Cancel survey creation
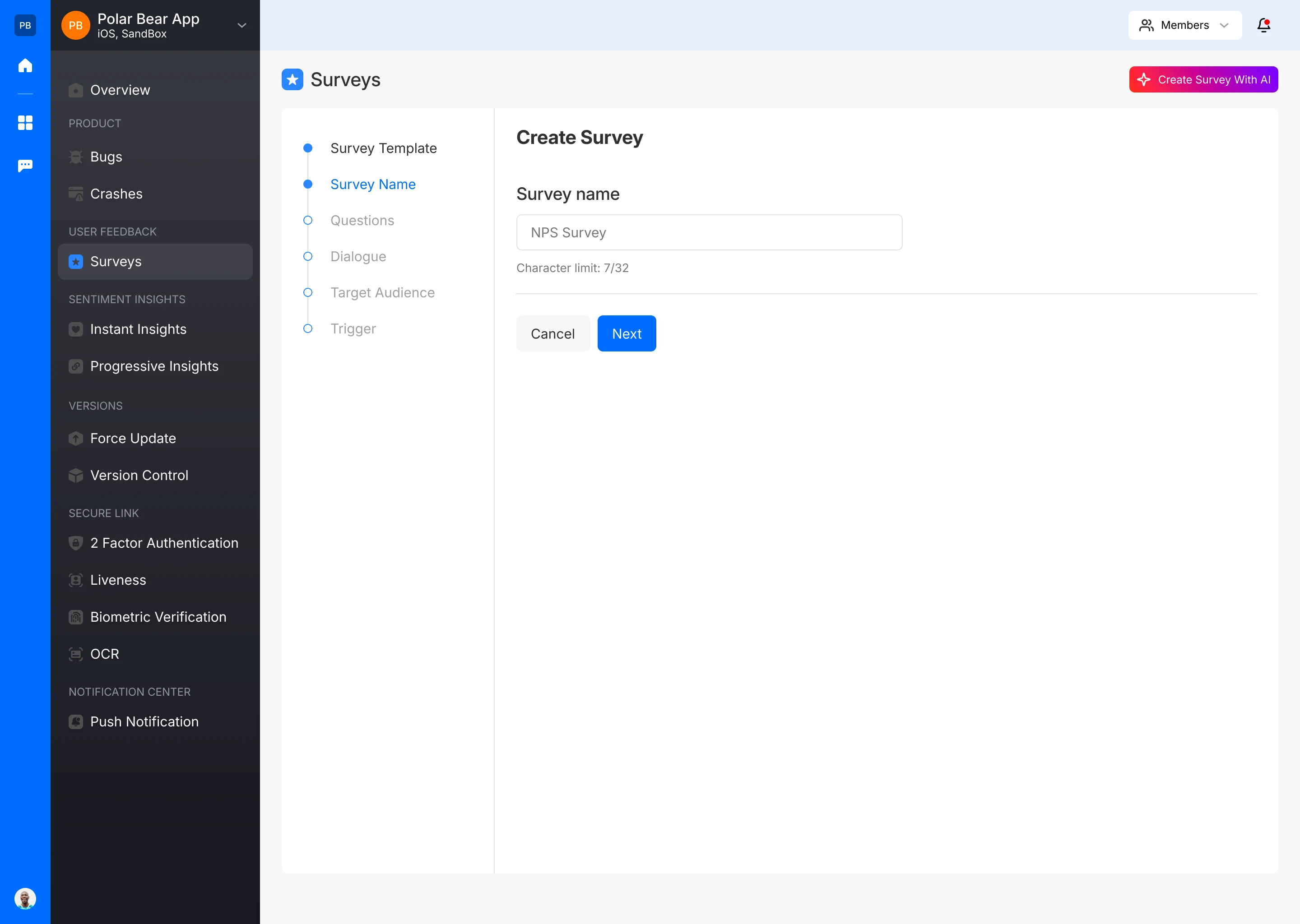1300x924 pixels. pos(552,334)
